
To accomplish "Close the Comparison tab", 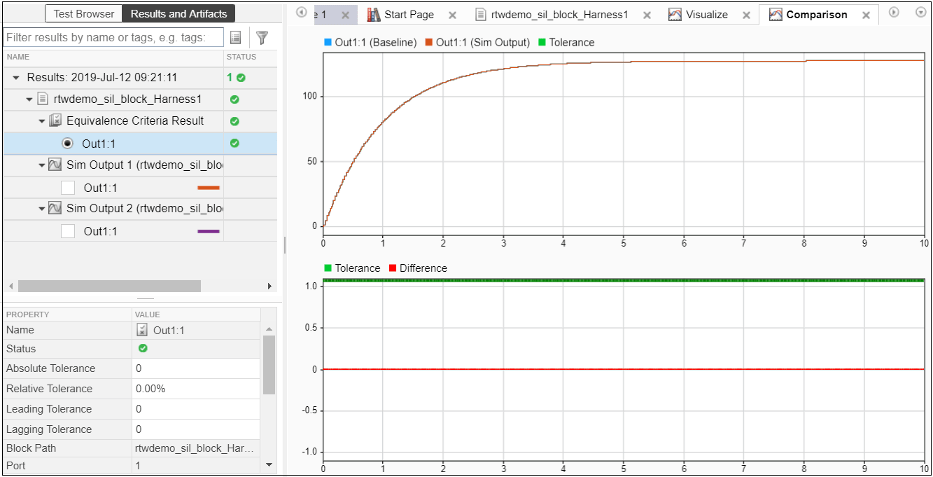I will 866,15.
